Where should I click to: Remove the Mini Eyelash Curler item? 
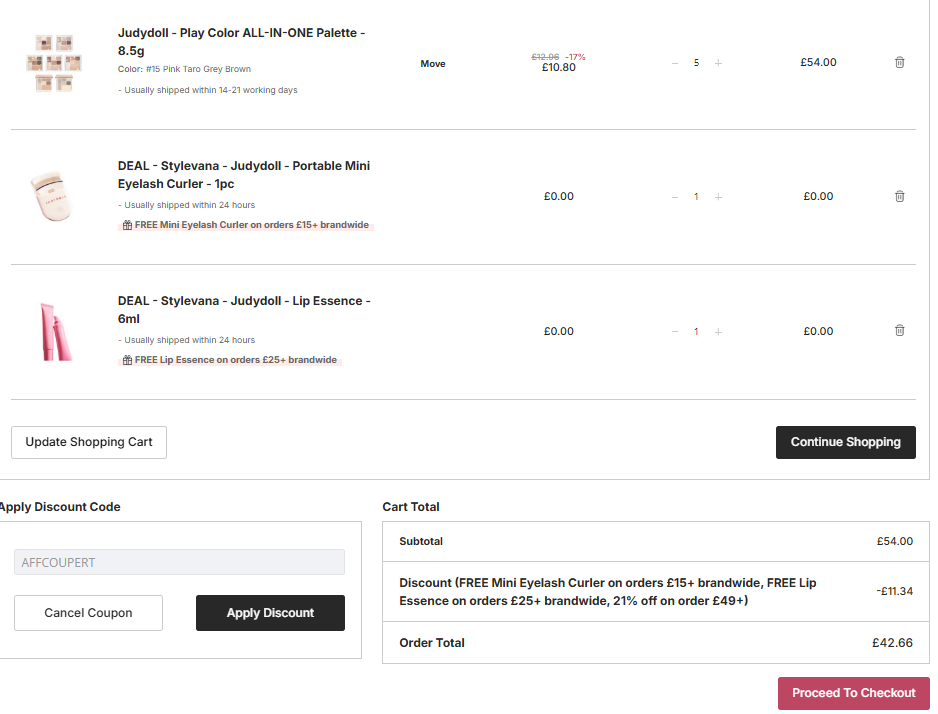click(x=899, y=196)
